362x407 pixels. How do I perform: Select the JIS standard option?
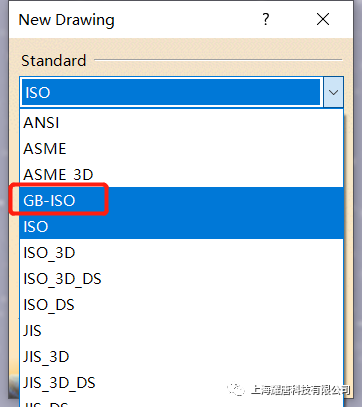(181, 330)
